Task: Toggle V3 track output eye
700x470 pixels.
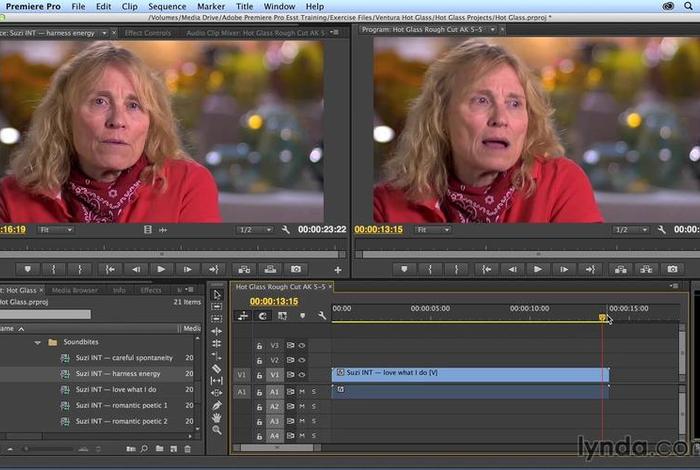Action: [302, 345]
